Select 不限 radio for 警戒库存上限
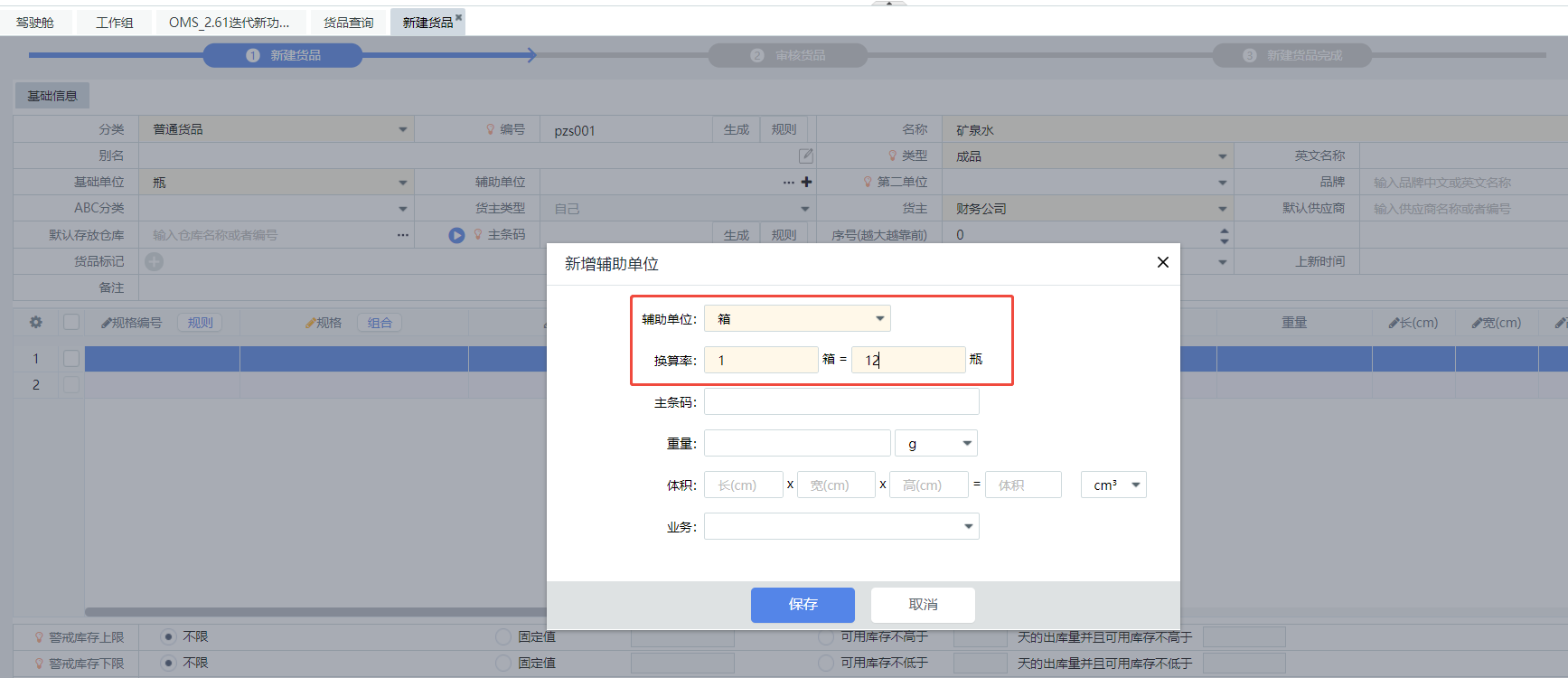This screenshot has width=1568, height=678. [168, 636]
